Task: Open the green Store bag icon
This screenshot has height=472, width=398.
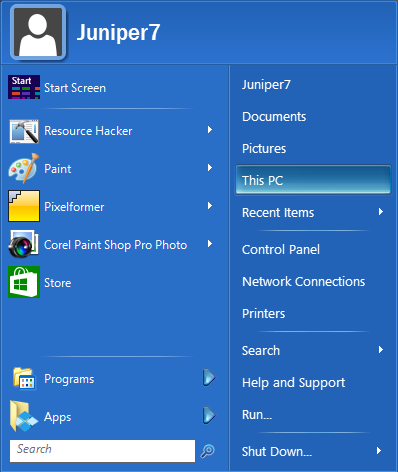Action: click(x=24, y=282)
